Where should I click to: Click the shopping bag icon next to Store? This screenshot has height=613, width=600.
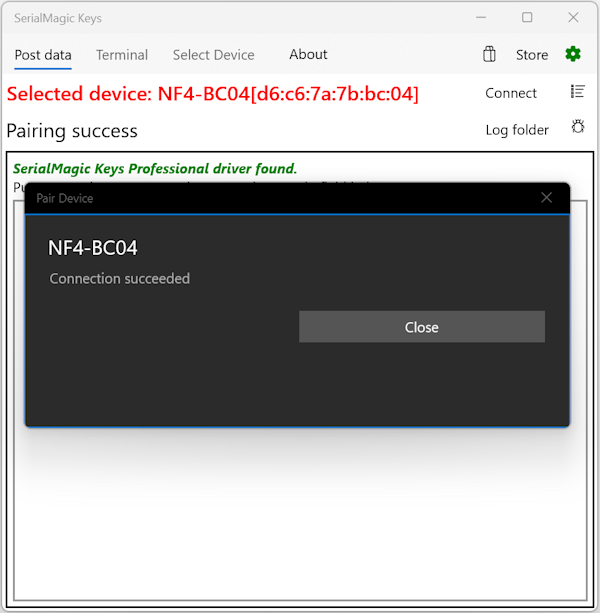click(489, 54)
